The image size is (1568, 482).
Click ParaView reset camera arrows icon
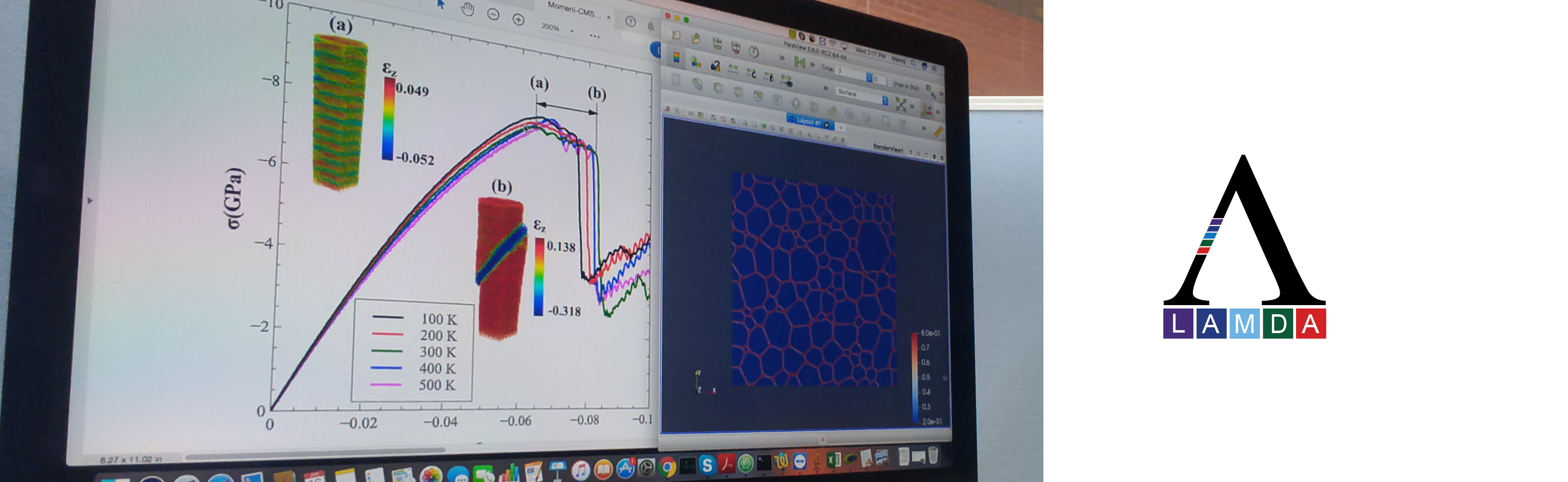901,104
